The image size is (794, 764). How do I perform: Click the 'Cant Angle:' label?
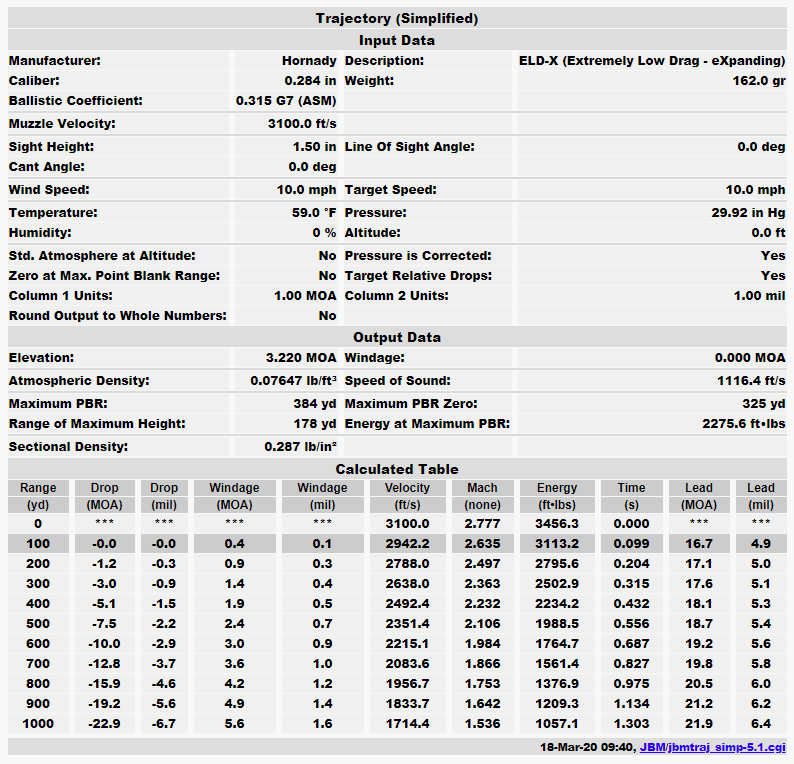point(47,167)
